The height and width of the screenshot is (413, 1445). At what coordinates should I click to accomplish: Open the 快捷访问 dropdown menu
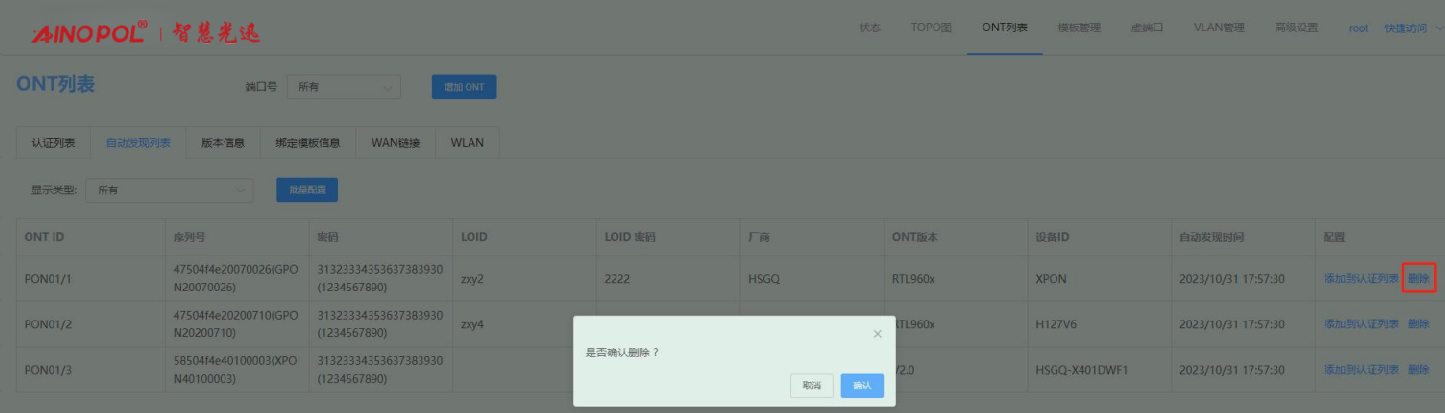pyautogui.click(x=1410, y=28)
